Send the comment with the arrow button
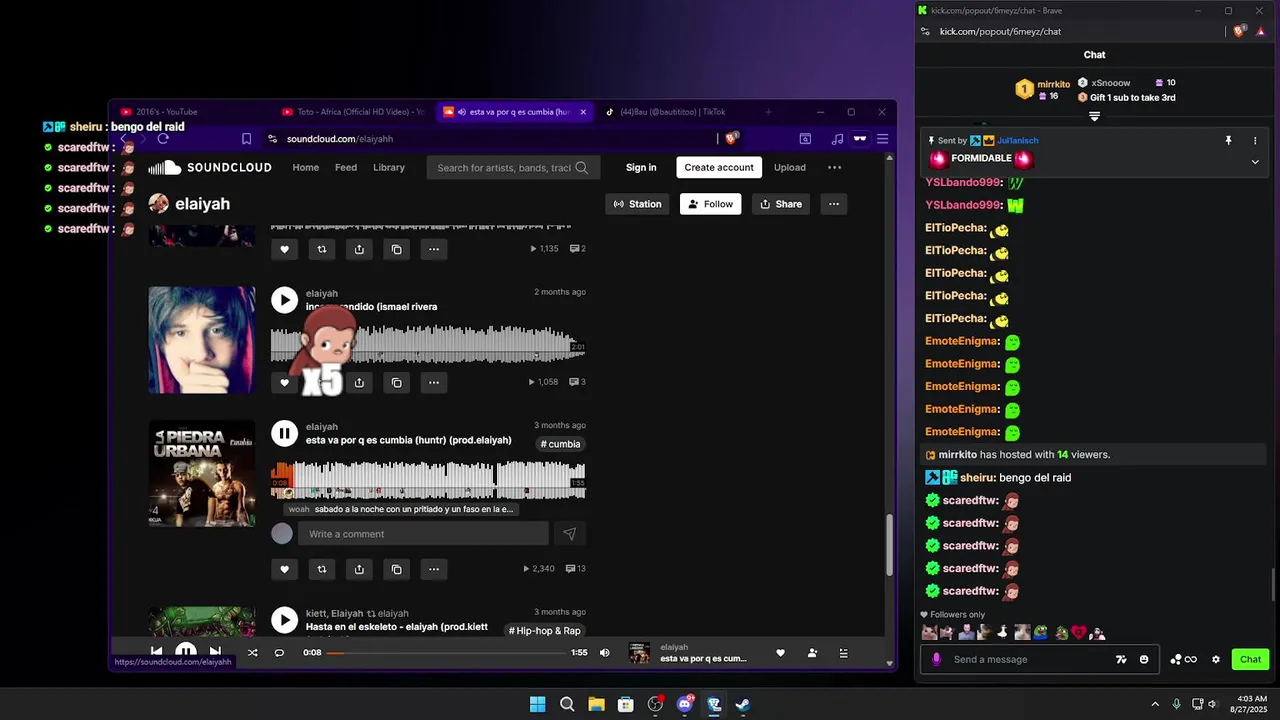 pos(569,534)
